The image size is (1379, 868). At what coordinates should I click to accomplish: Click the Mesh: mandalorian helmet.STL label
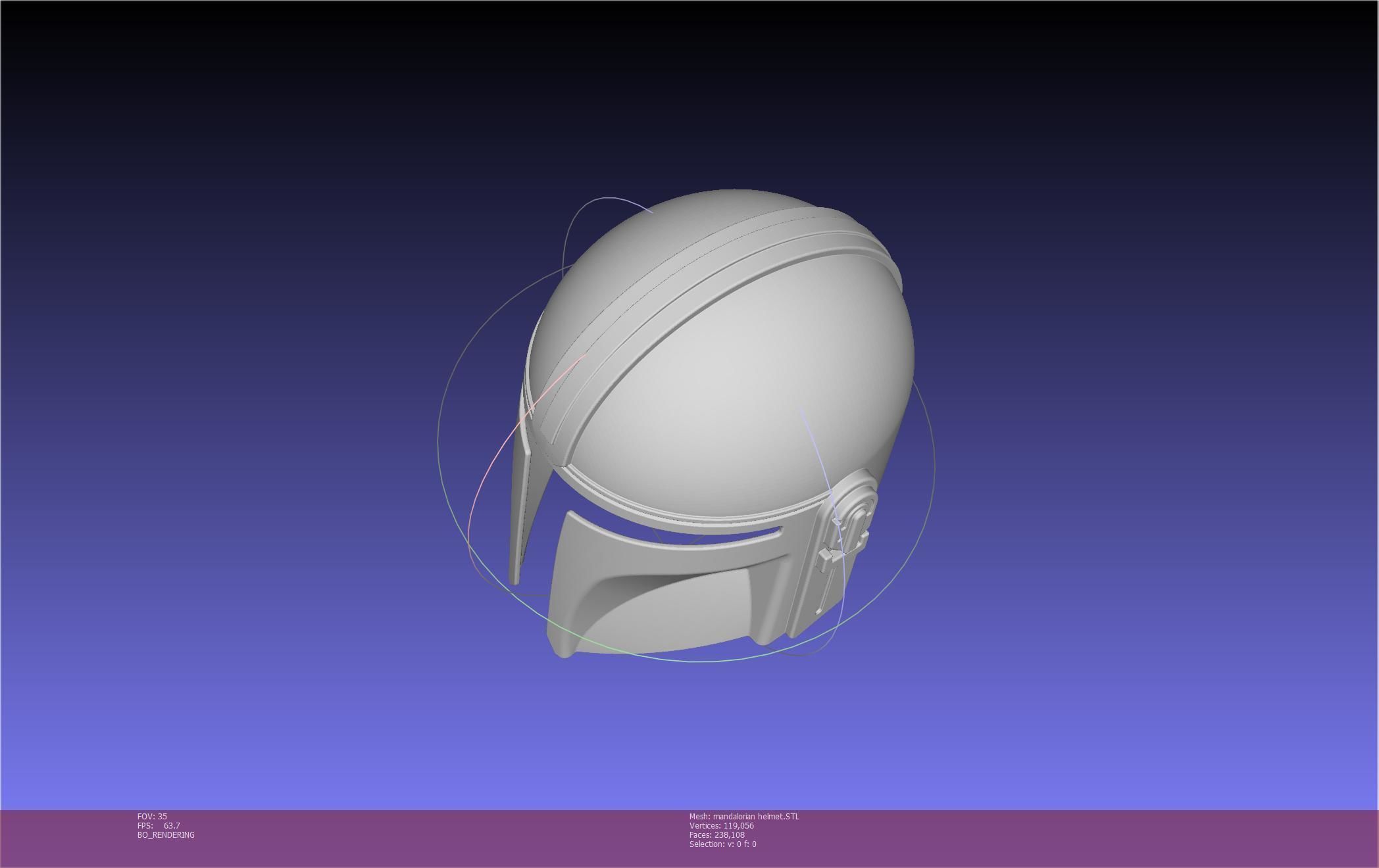744,816
